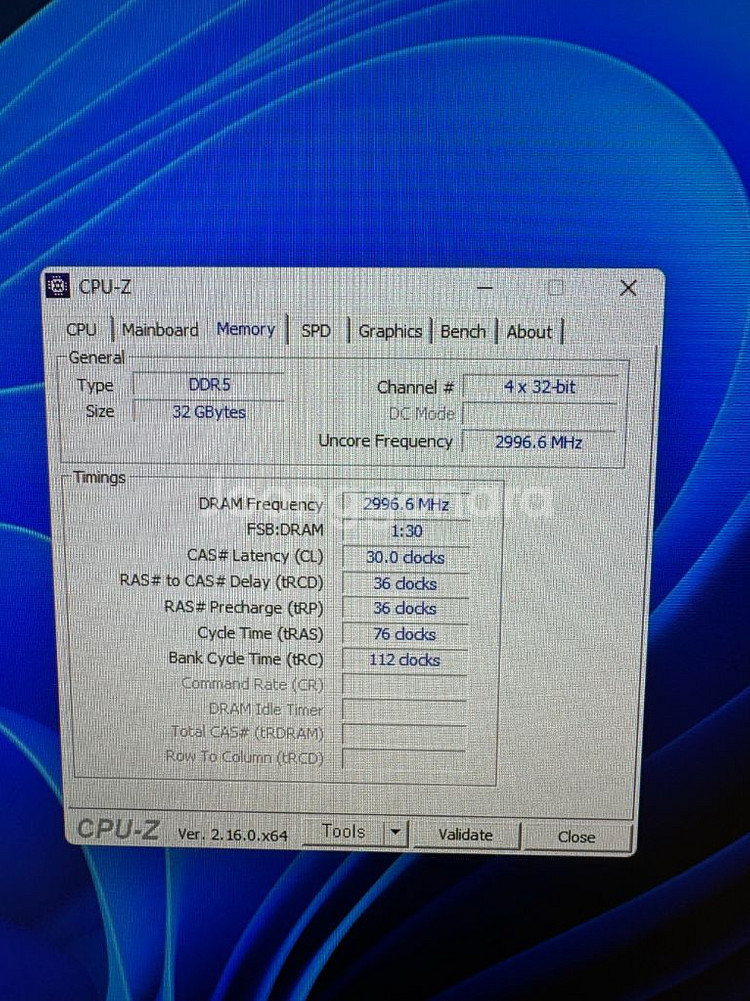Select the tRC 112 clocks value
750x1001 pixels.
(x=405, y=660)
